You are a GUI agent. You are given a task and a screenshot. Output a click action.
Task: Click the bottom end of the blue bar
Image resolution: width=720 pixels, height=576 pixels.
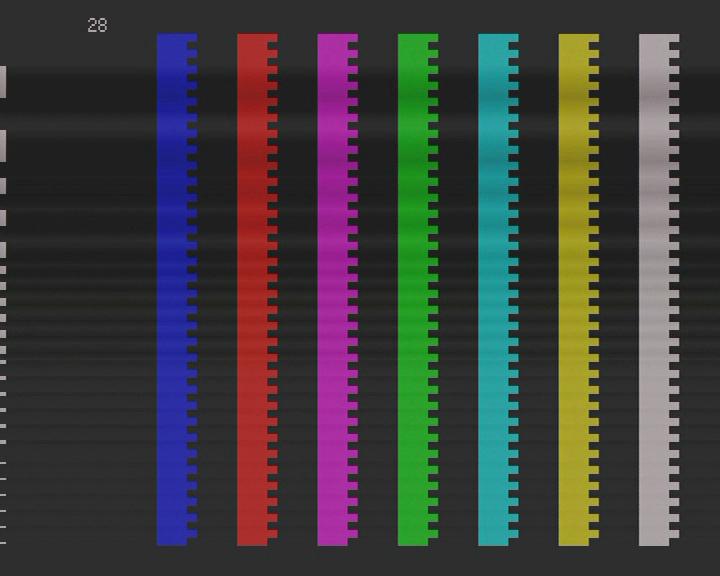[173, 540]
